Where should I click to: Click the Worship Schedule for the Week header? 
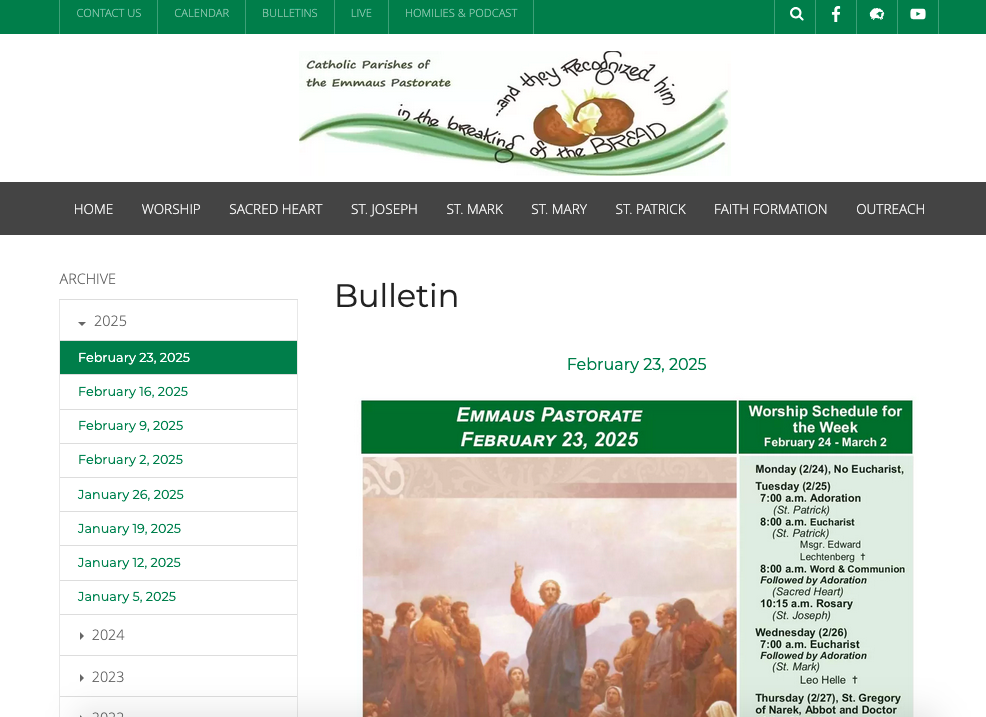pos(825,426)
